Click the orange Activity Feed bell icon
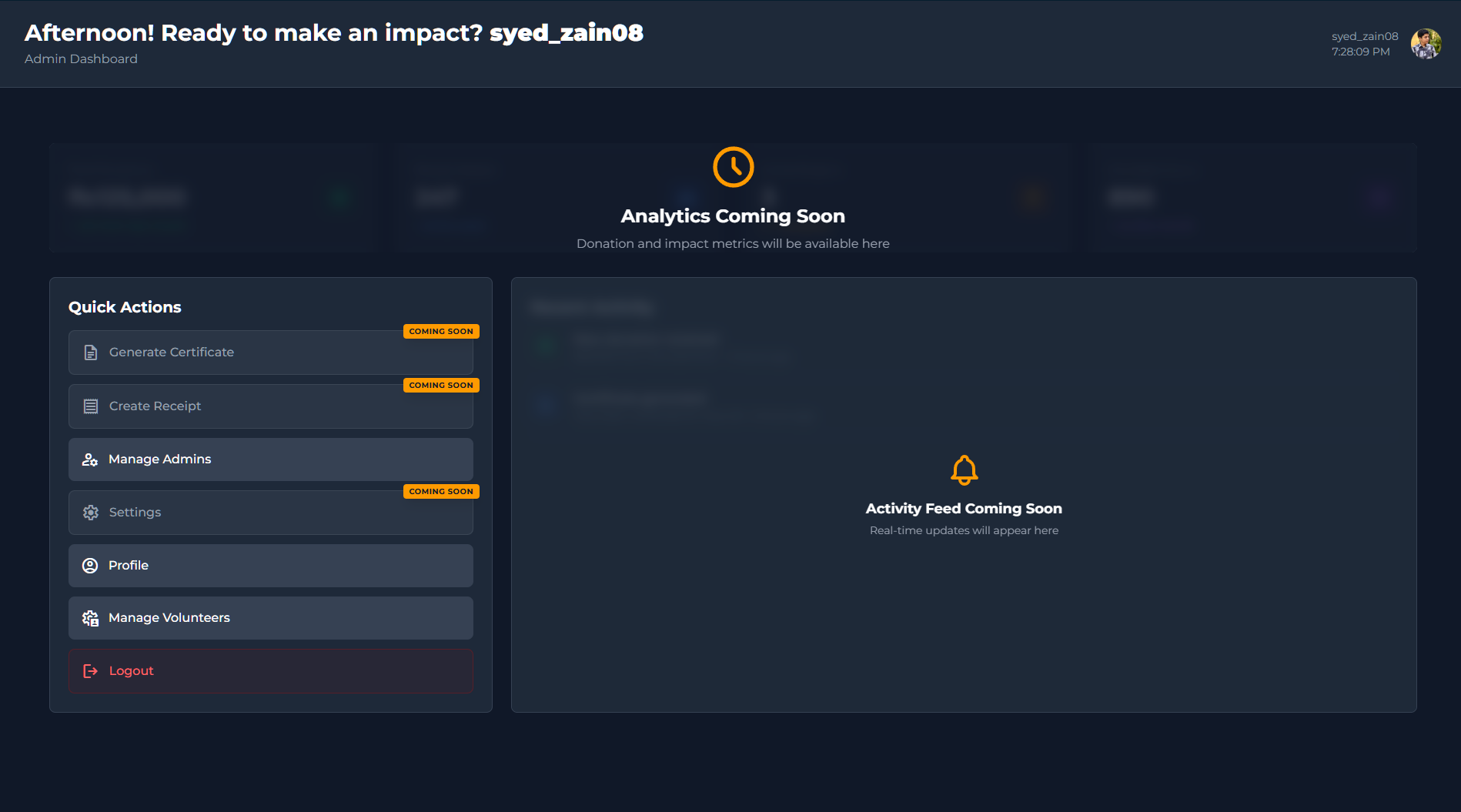This screenshot has width=1461, height=812. click(x=964, y=469)
